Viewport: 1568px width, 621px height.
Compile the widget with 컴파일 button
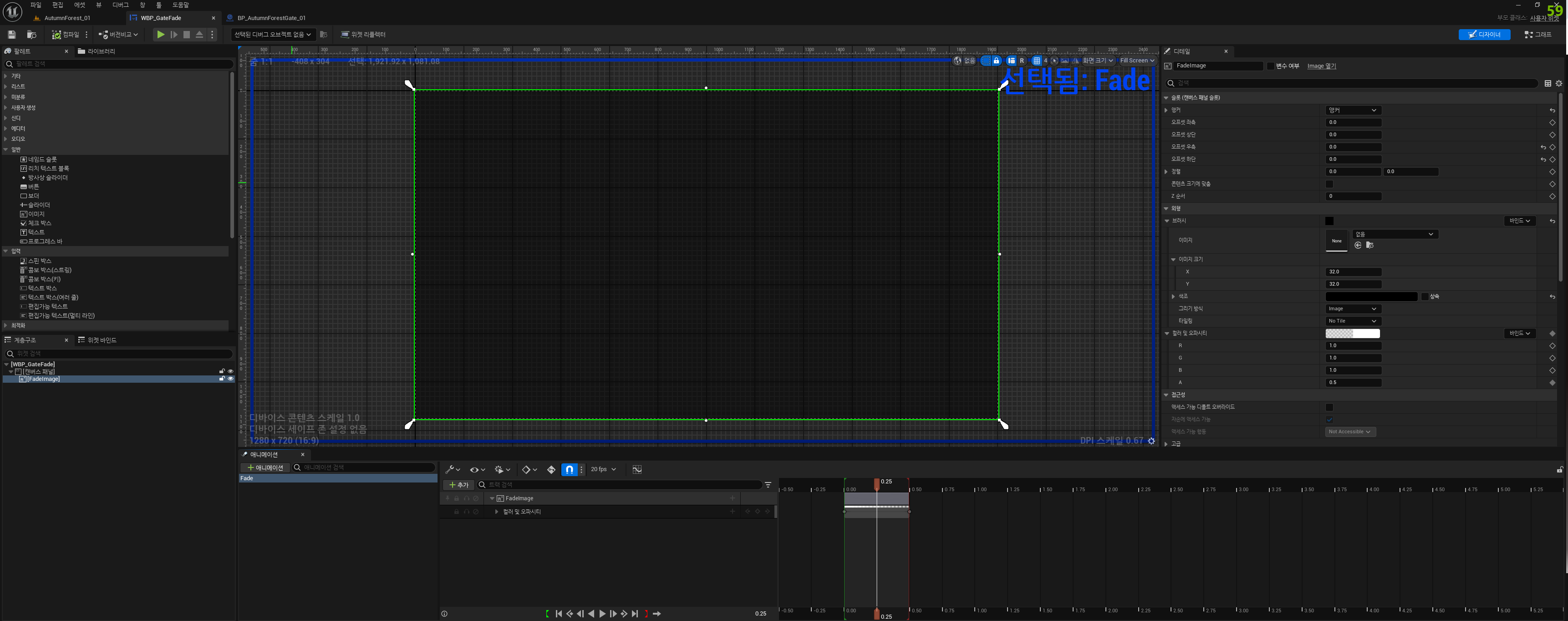point(66,35)
